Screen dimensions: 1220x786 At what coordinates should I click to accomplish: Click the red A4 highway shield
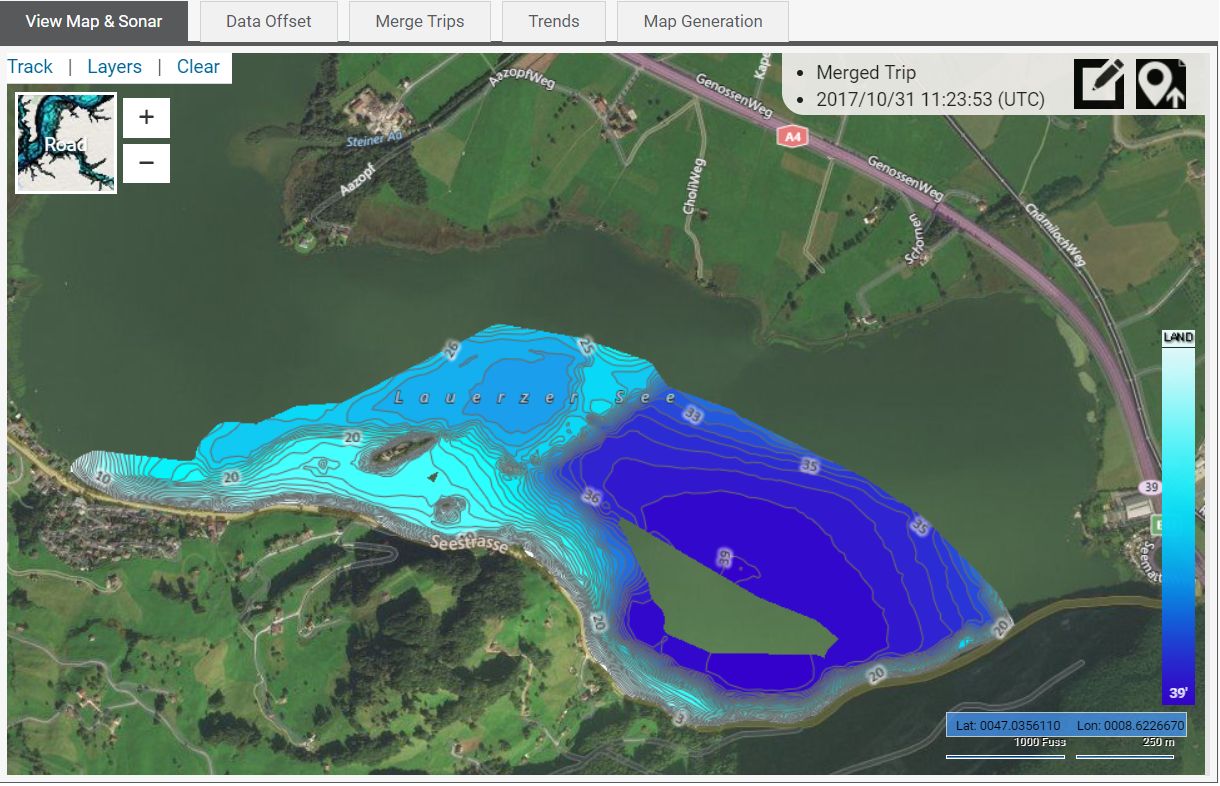tap(792, 136)
